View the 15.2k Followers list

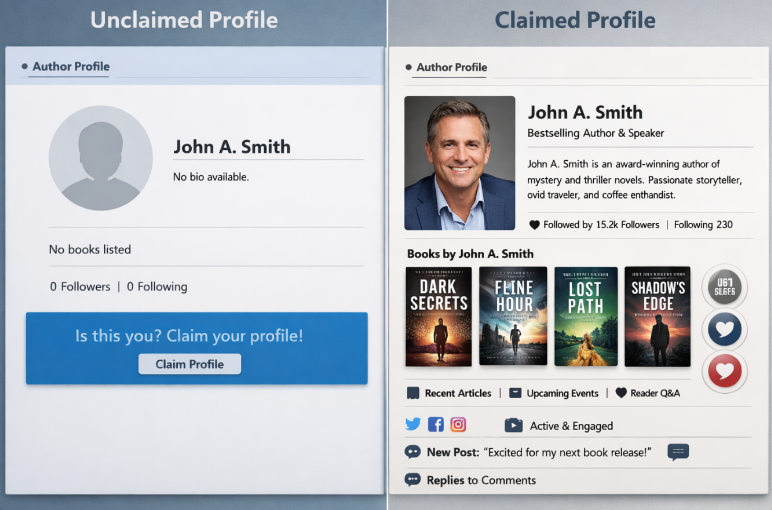(x=594, y=225)
